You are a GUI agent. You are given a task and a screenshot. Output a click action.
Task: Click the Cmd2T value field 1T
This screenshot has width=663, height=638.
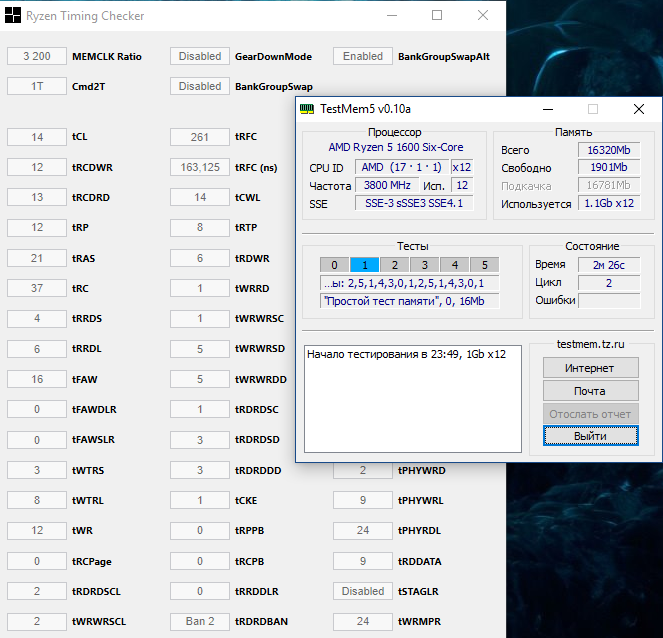point(37,86)
